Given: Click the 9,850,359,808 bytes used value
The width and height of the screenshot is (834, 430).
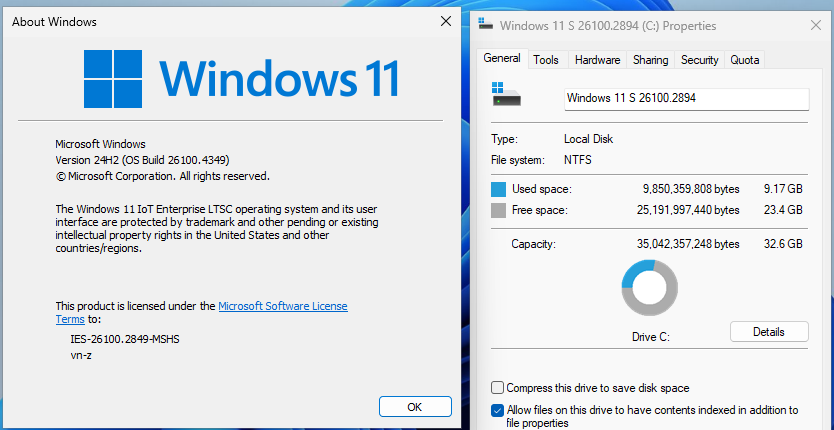Looking at the screenshot, I should (x=691, y=189).
